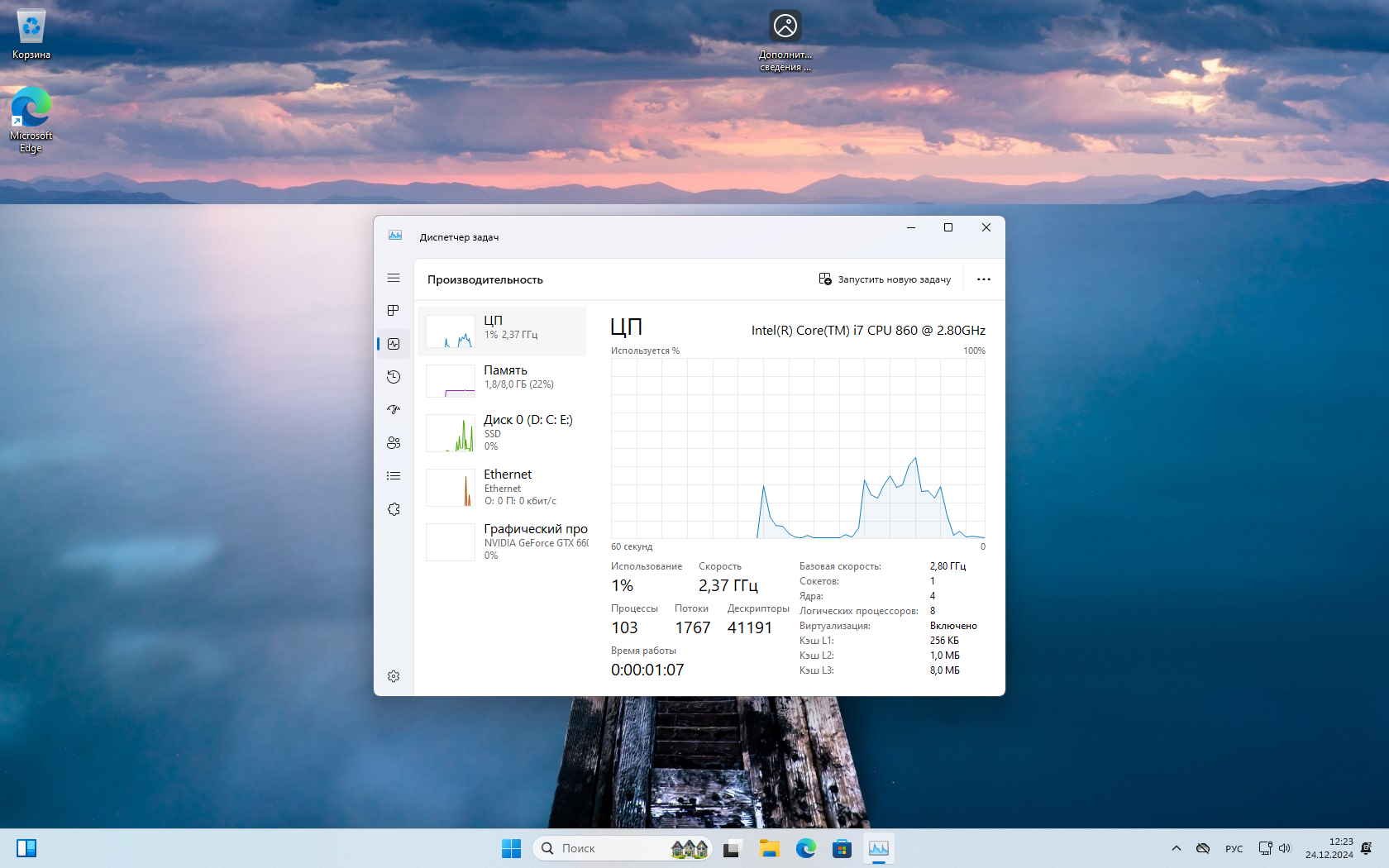
Task: Open the App history sidebar icon
Action: 394,377
